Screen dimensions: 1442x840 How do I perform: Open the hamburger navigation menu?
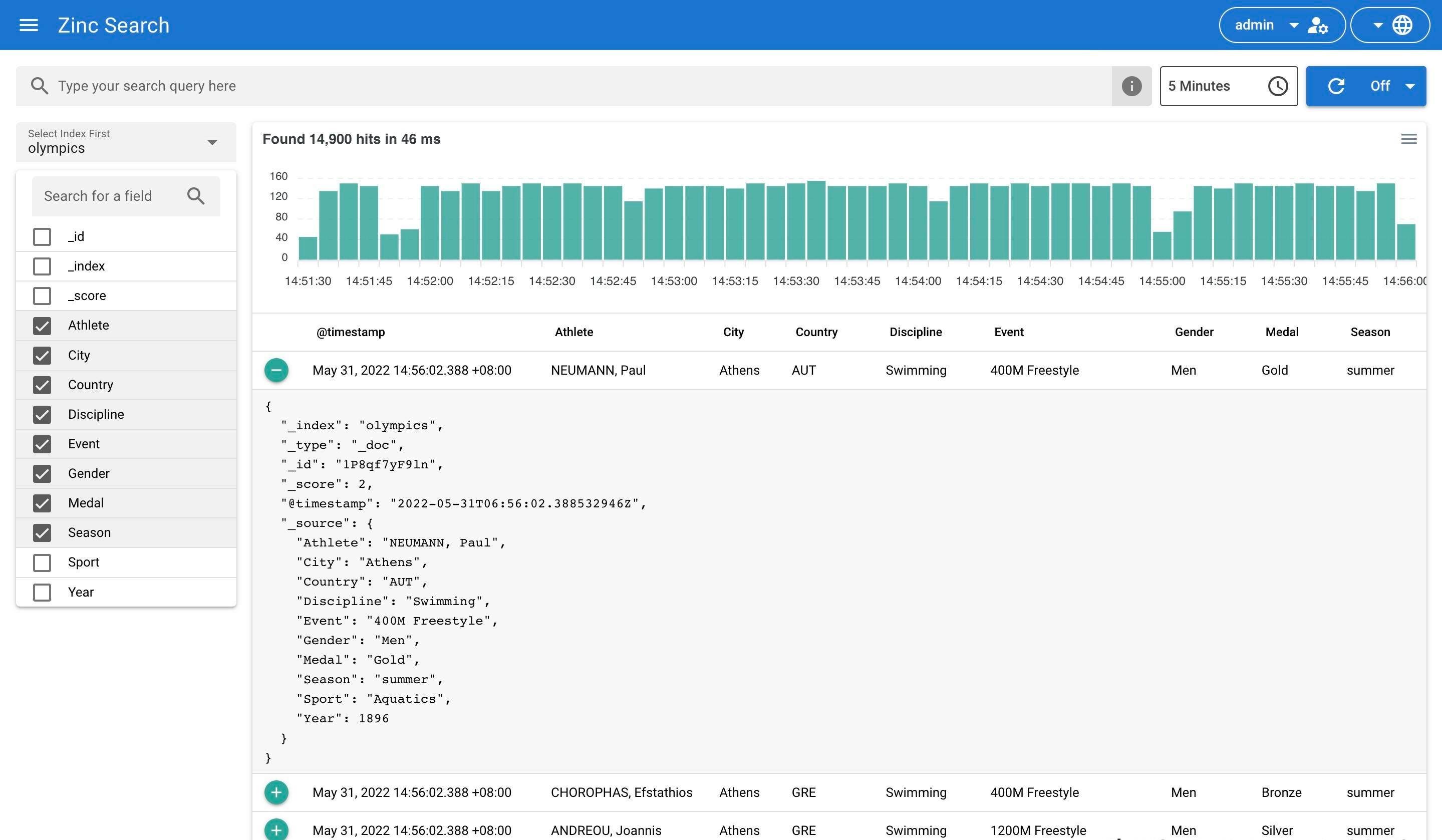29,25
